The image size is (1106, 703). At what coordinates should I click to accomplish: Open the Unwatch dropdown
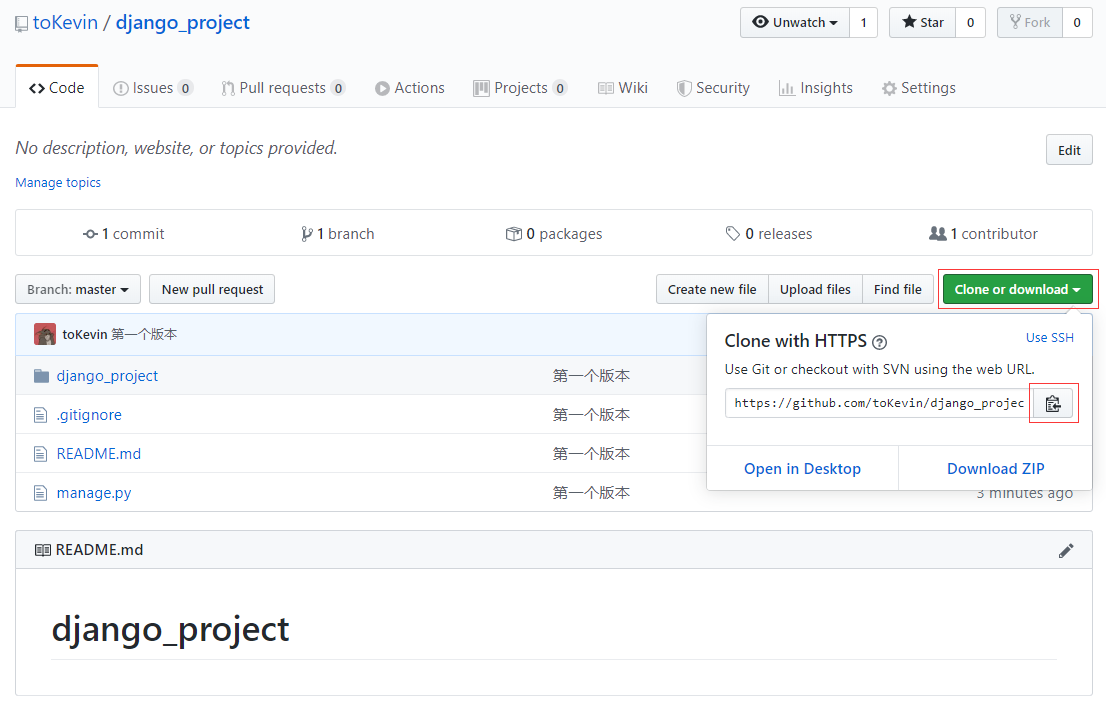tap(795, 23)
